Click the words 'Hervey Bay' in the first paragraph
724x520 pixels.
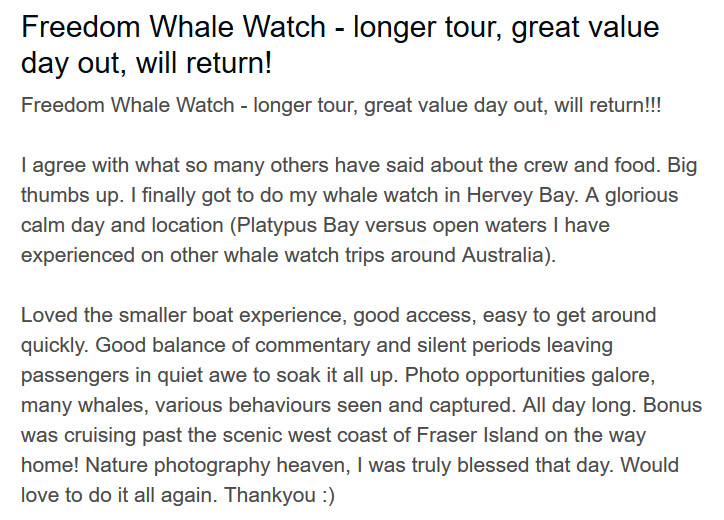(x=522, y=195)
